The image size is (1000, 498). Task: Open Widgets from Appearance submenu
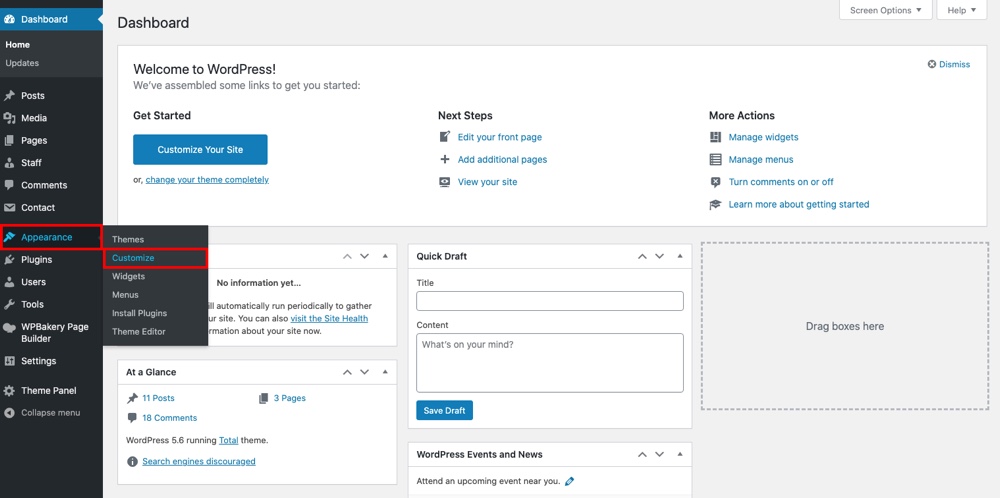pos(128,276)
